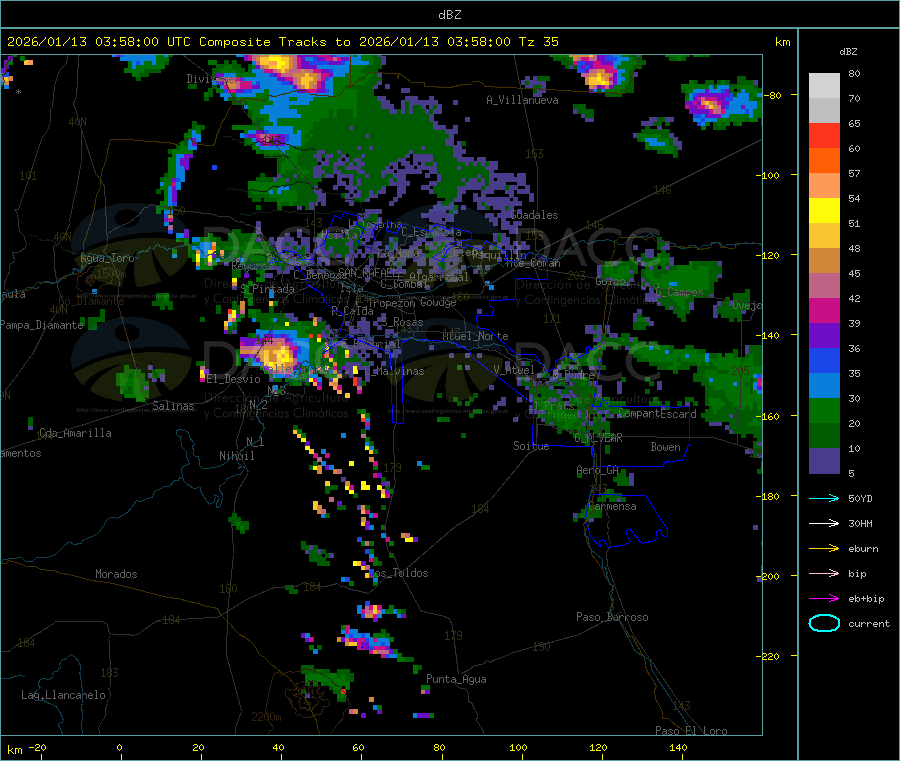
Task: Click the 'Cda_Amarilla' map label
Action: 75,433
